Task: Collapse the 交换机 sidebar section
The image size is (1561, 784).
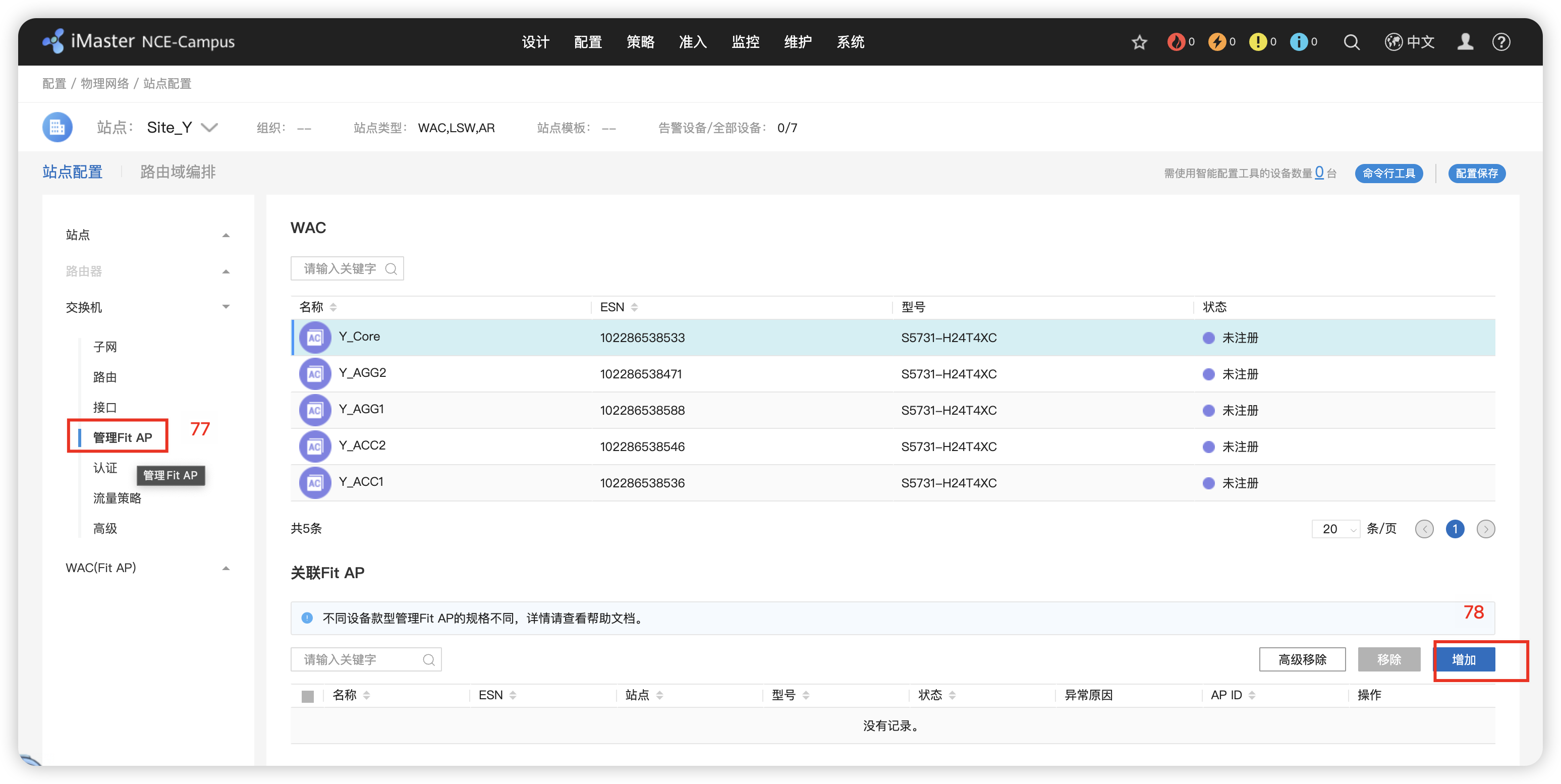Action: coord(226,307)
